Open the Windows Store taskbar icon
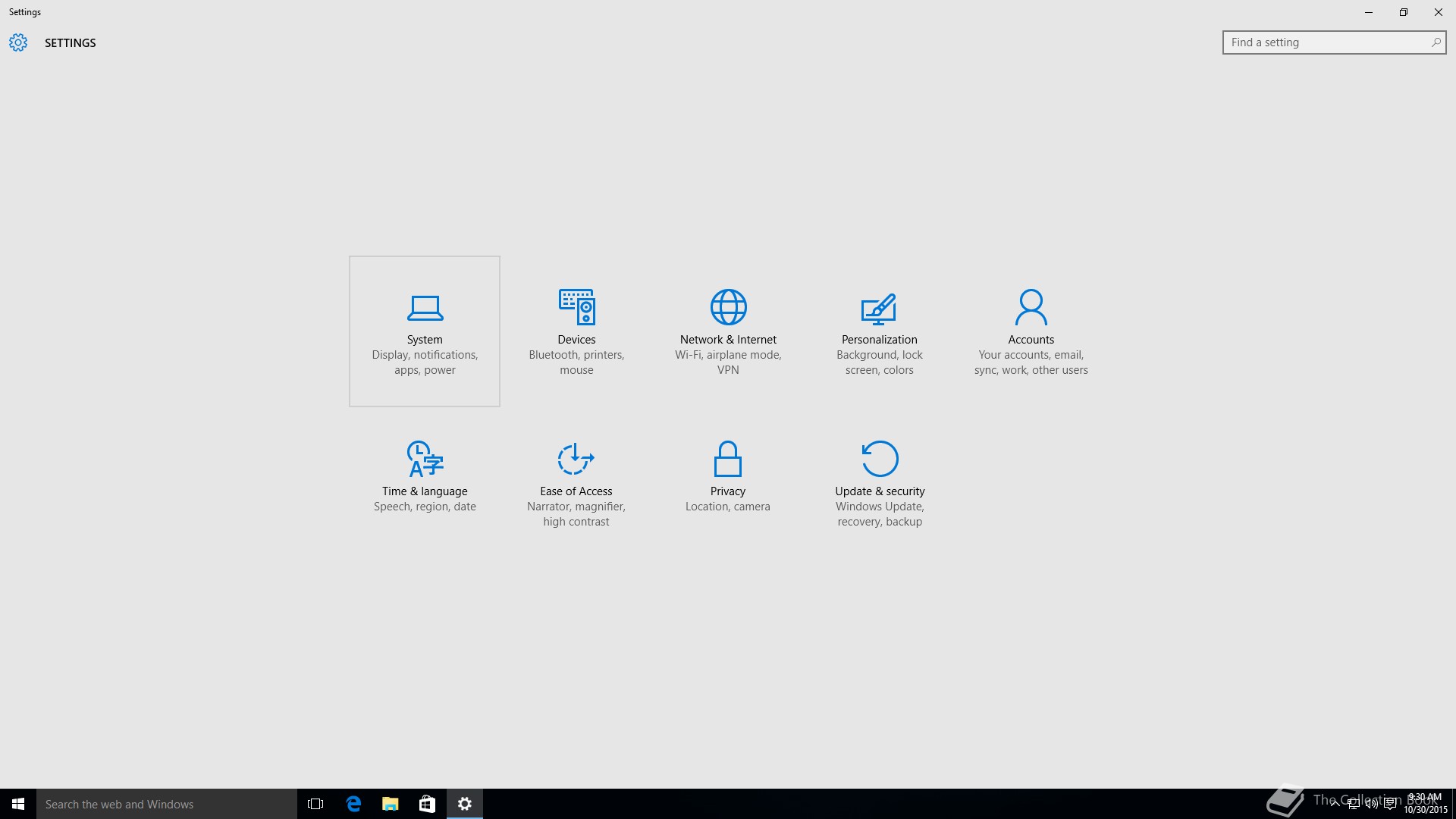This screenshot has height=819, width=1456. [427, 804]
